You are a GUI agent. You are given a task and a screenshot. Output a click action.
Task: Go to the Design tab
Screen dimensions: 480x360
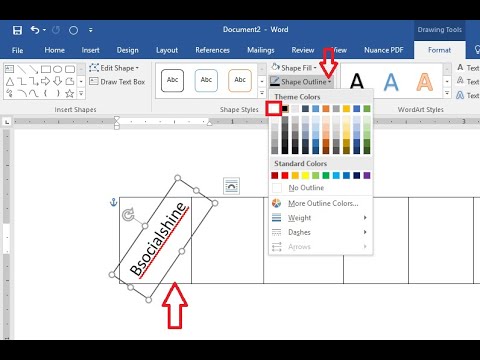pos(128,50)
